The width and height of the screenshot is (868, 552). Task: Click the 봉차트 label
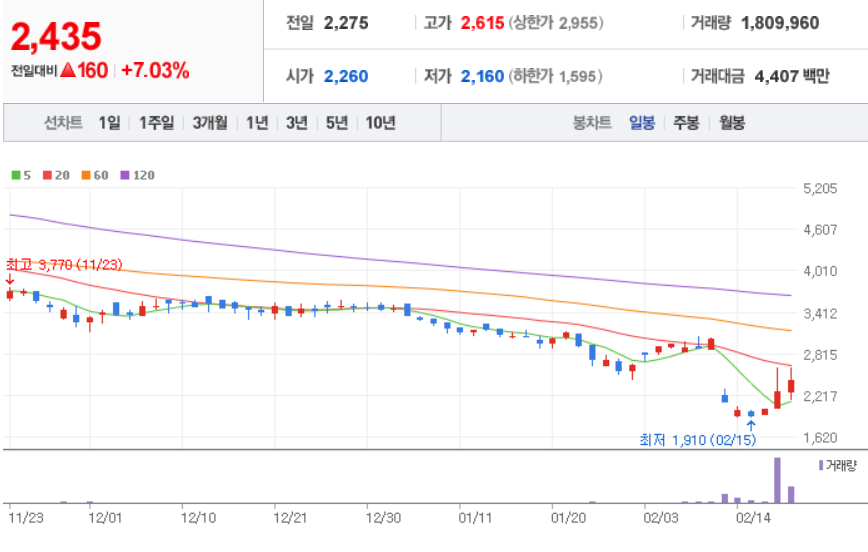point(592,122)
